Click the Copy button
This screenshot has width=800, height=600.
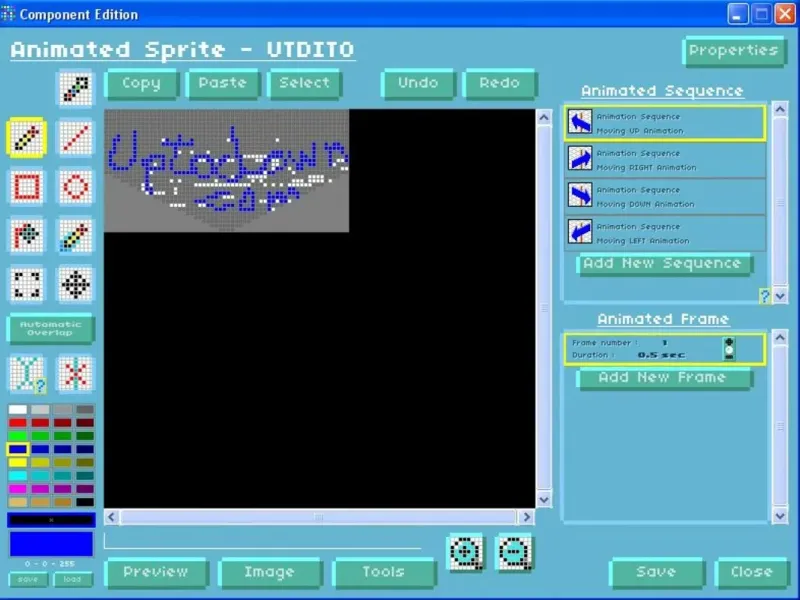pyautogui.click(x=142, y=84)
